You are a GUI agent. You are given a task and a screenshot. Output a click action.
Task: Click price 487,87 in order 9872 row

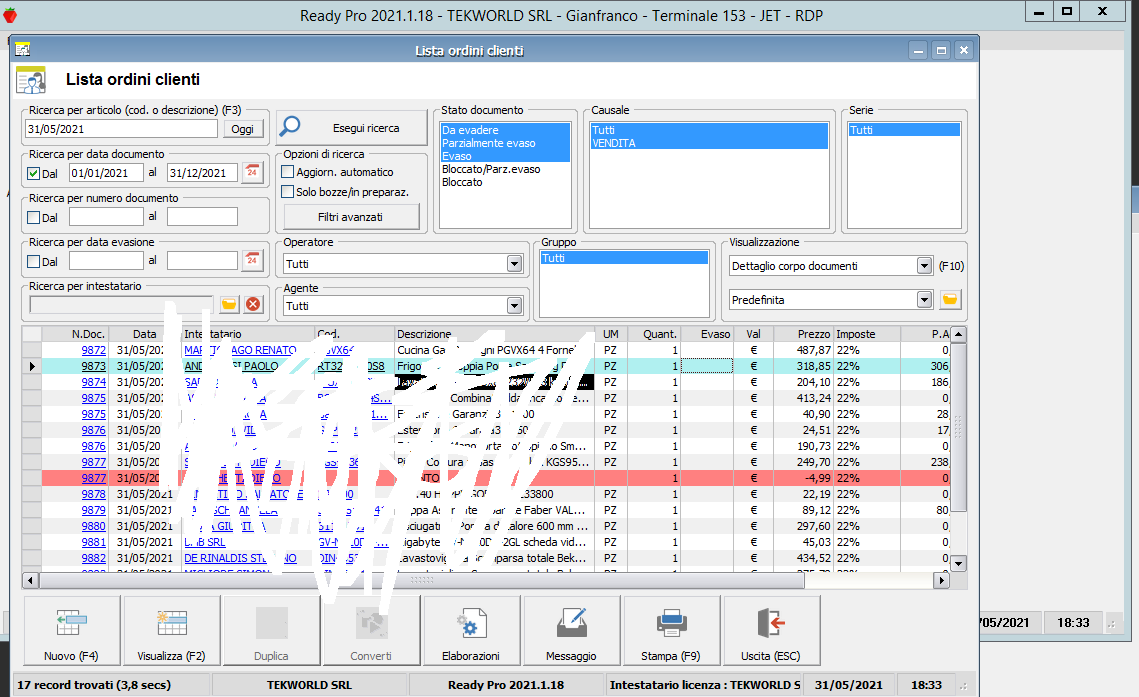pyautogui.click(x=814, y=350)
